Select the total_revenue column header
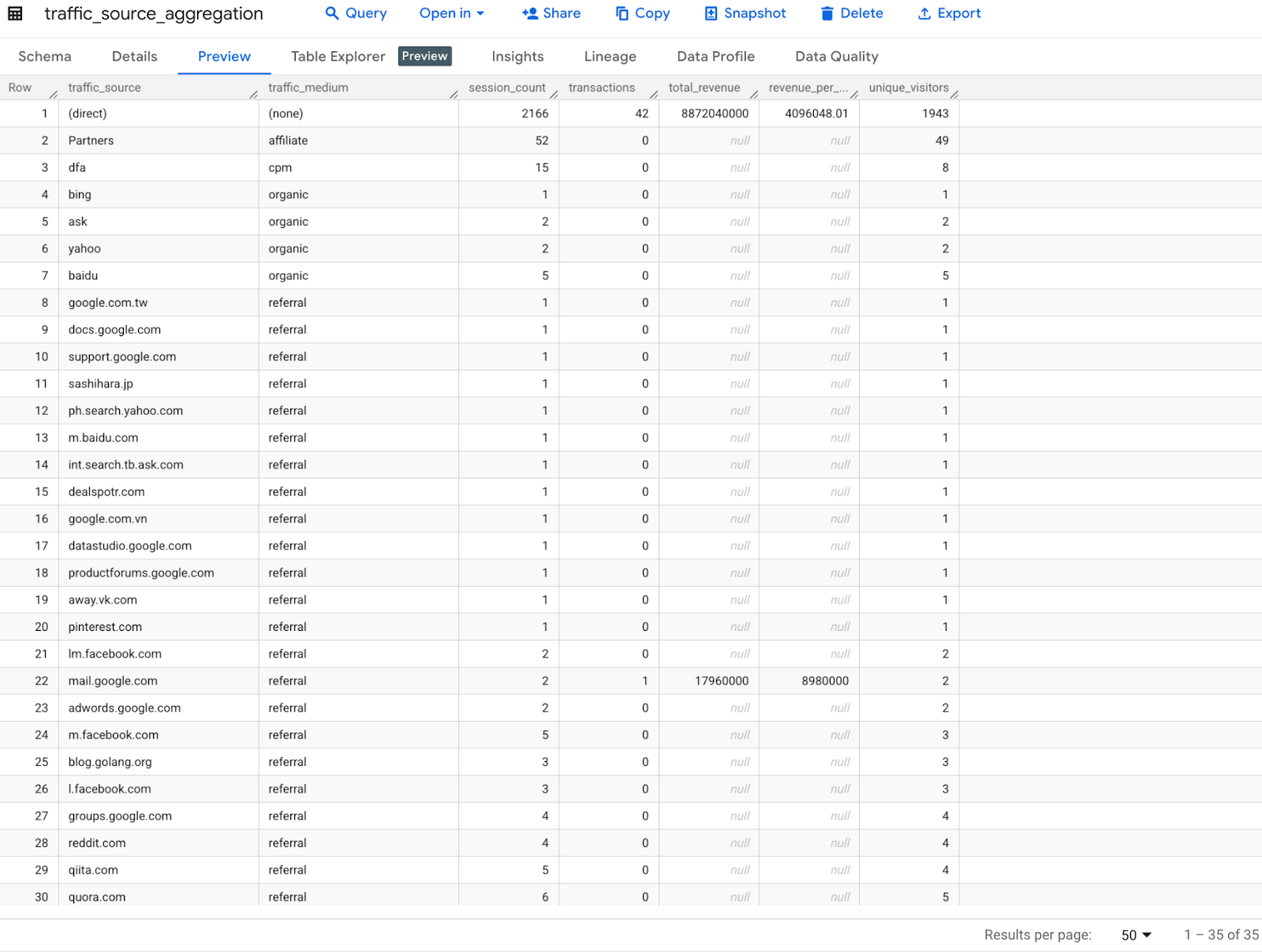Image resolution: width=1262 pixels, height=952 pixels. pyautogui.click(x=704, y=88)
